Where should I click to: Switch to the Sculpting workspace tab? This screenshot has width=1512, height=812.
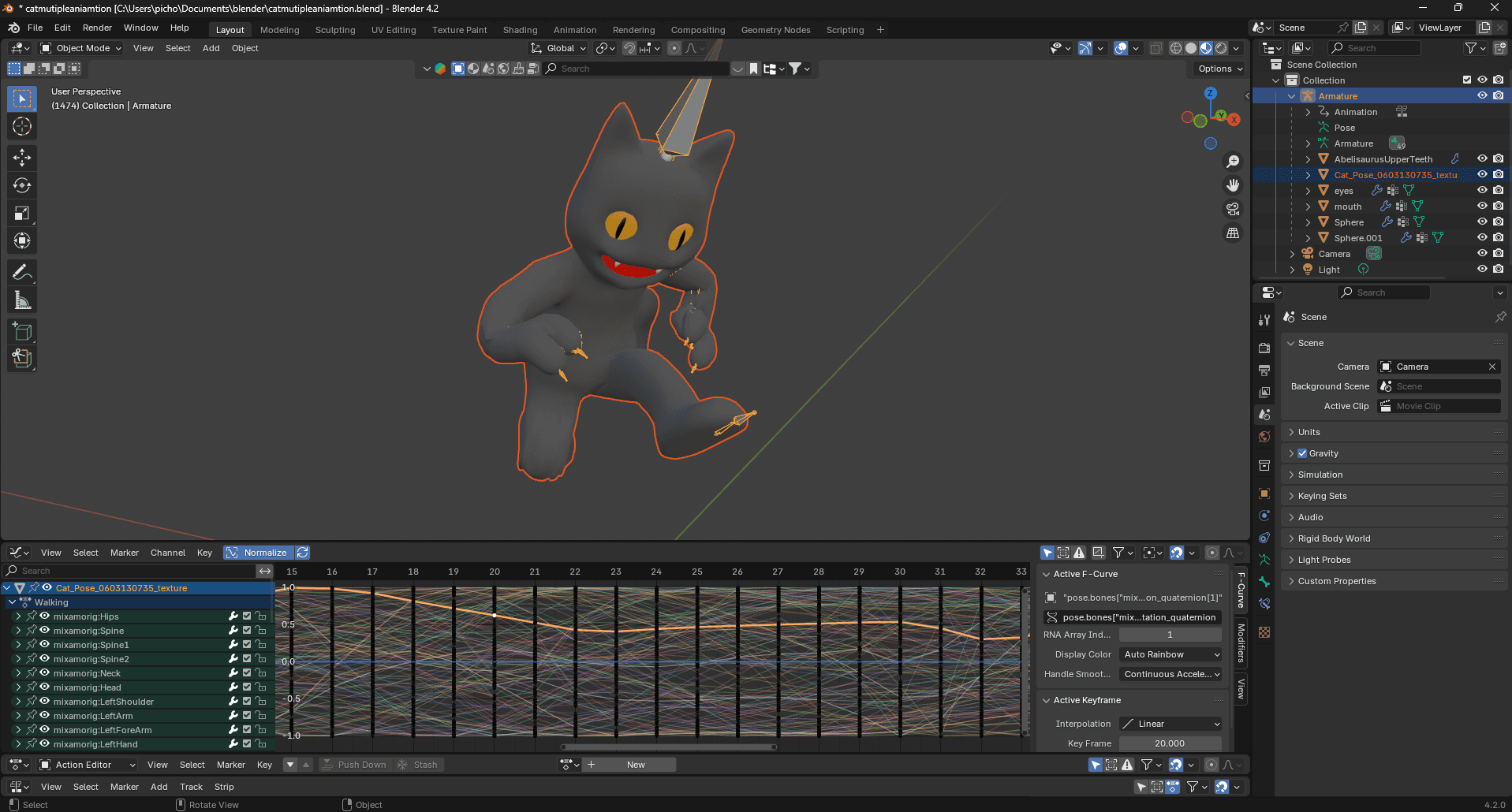pos(335,30)
